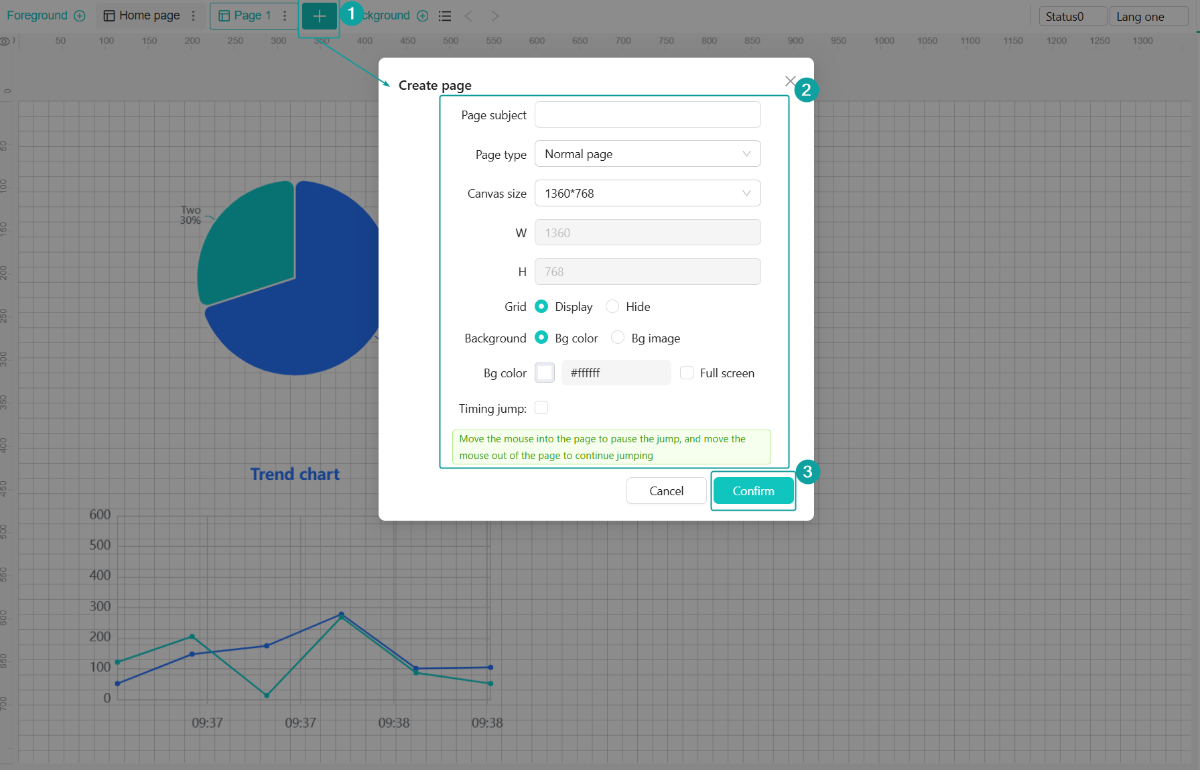
Task: Choose the Bg image background option
Action: [x=618, y=338]
